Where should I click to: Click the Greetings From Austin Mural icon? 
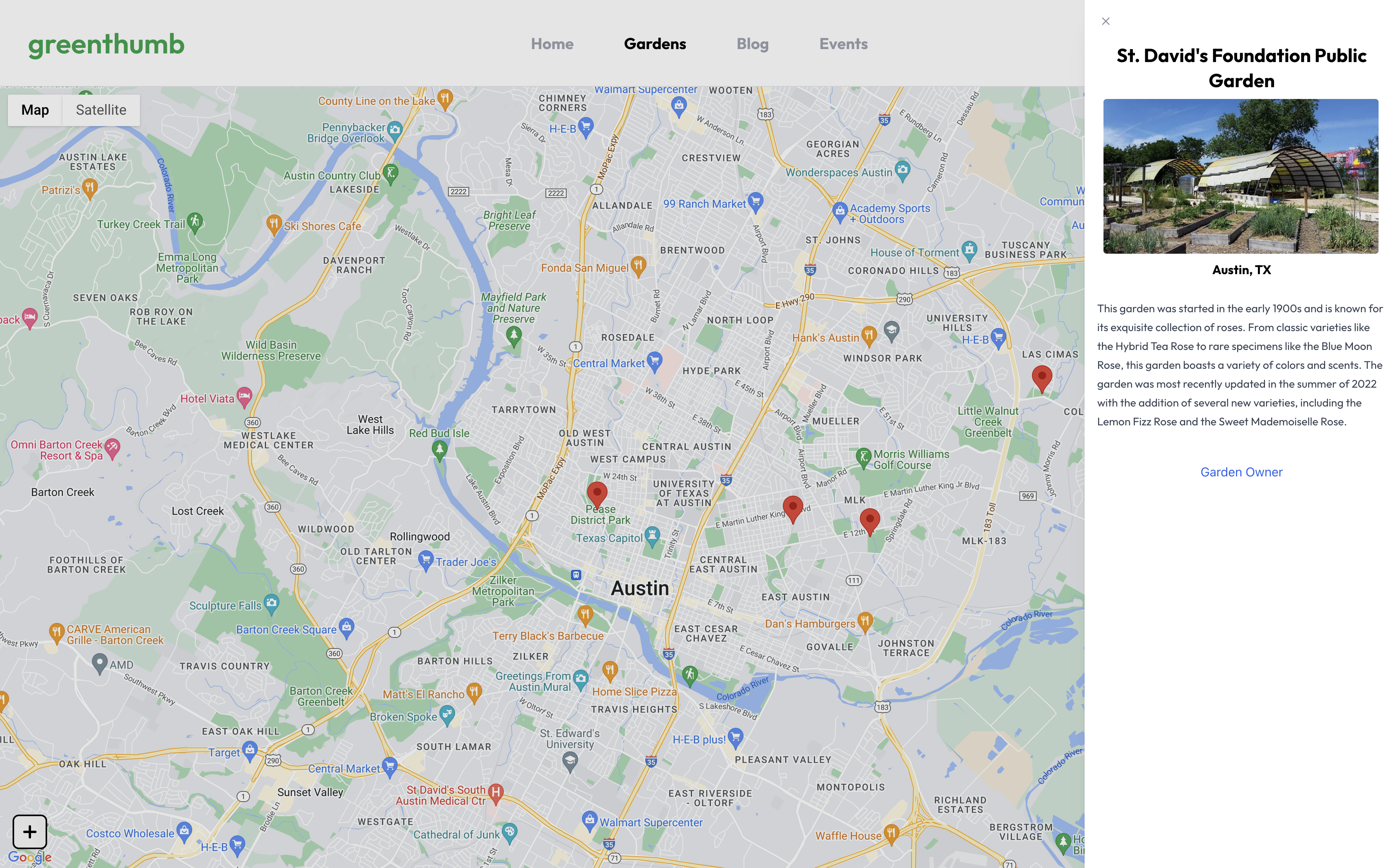click(x=580, y=680)
